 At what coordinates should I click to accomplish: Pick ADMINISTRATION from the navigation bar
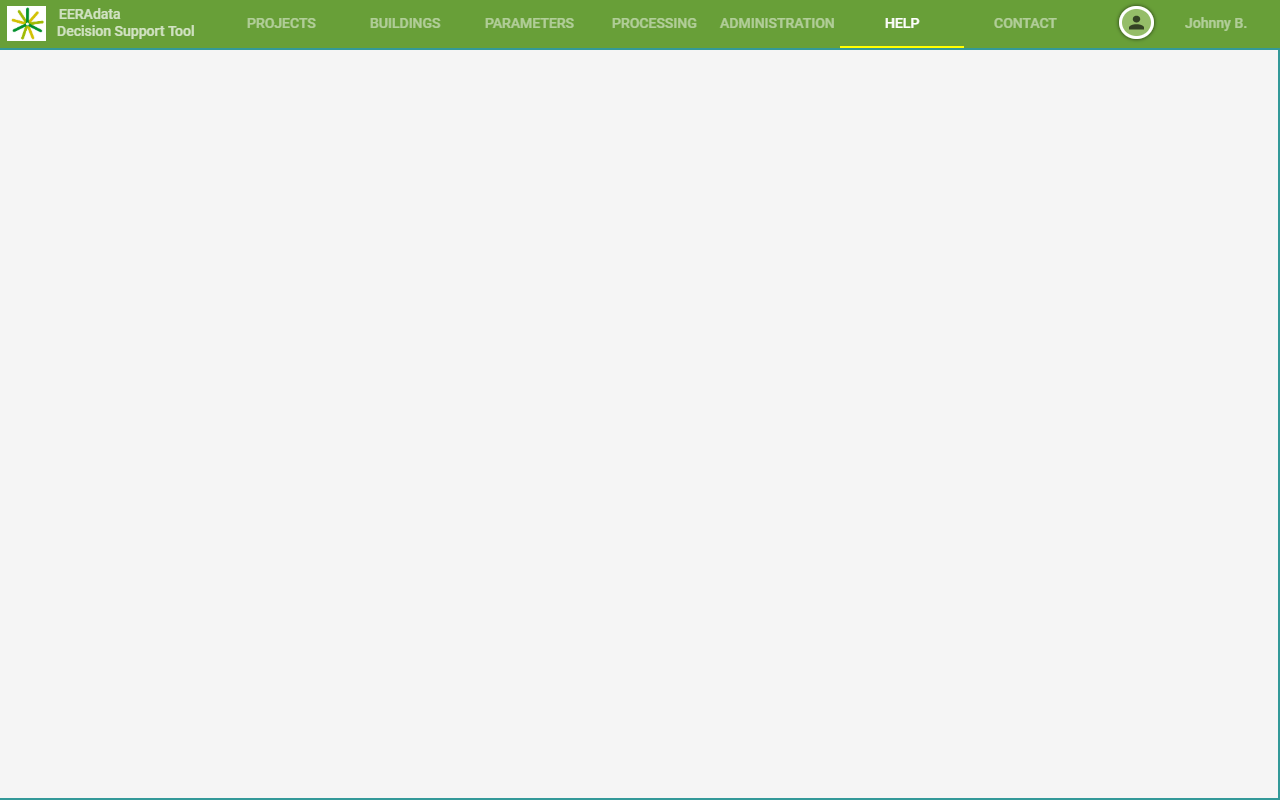tap(777, 23)
